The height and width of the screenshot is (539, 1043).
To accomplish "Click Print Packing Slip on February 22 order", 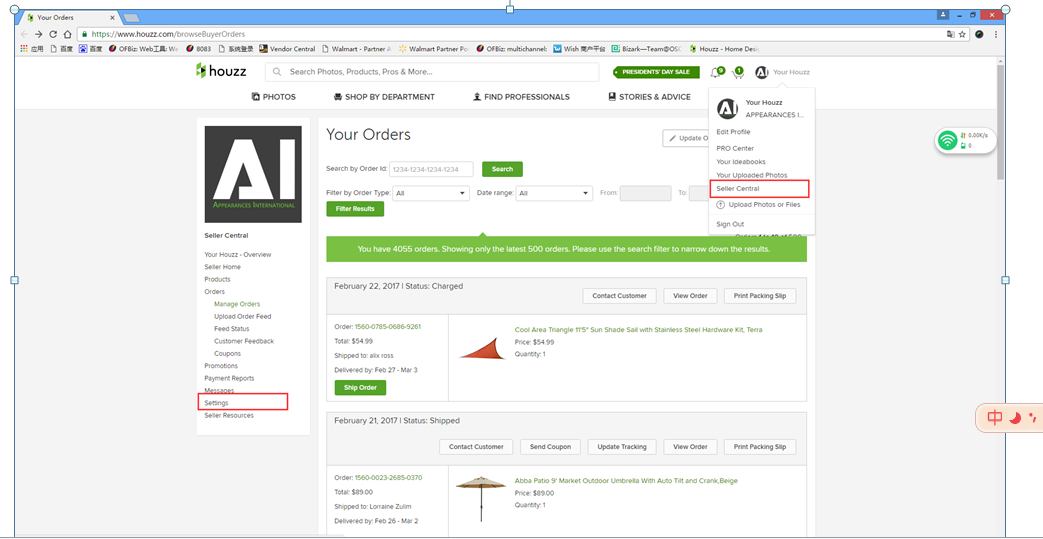I will [x=760, y=296].
